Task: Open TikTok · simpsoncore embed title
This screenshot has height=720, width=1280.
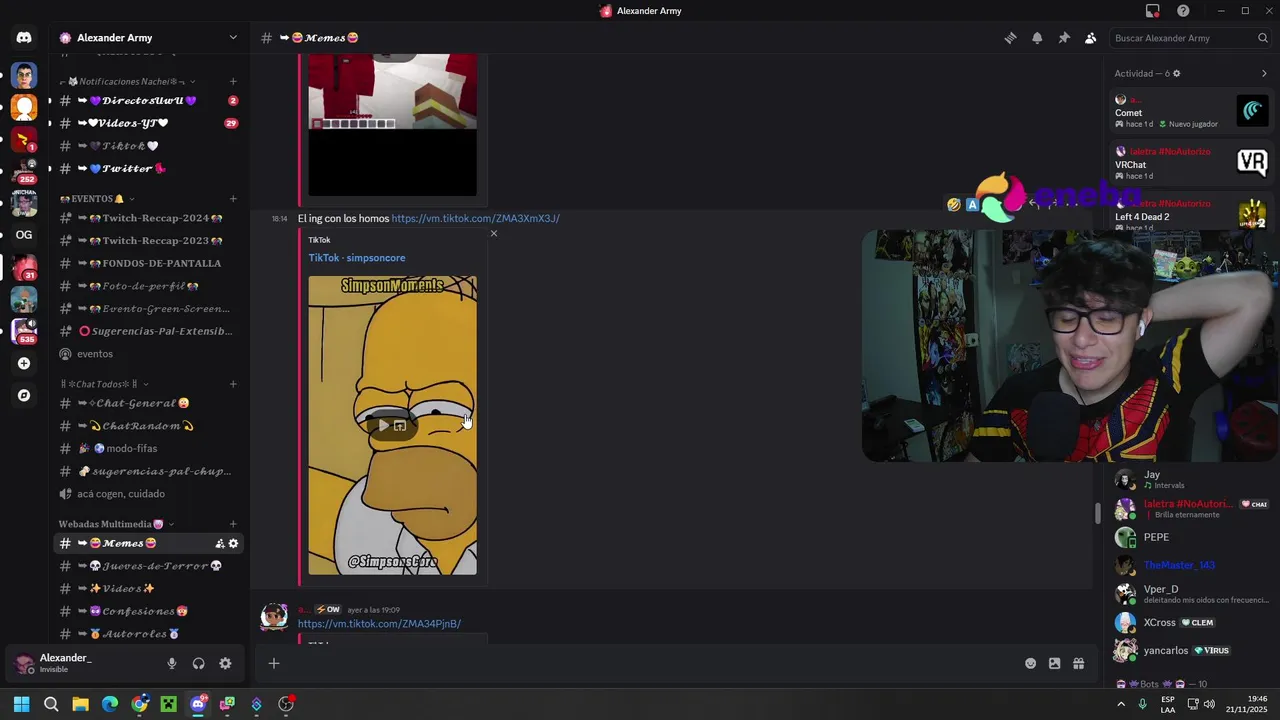Action: 357,258
